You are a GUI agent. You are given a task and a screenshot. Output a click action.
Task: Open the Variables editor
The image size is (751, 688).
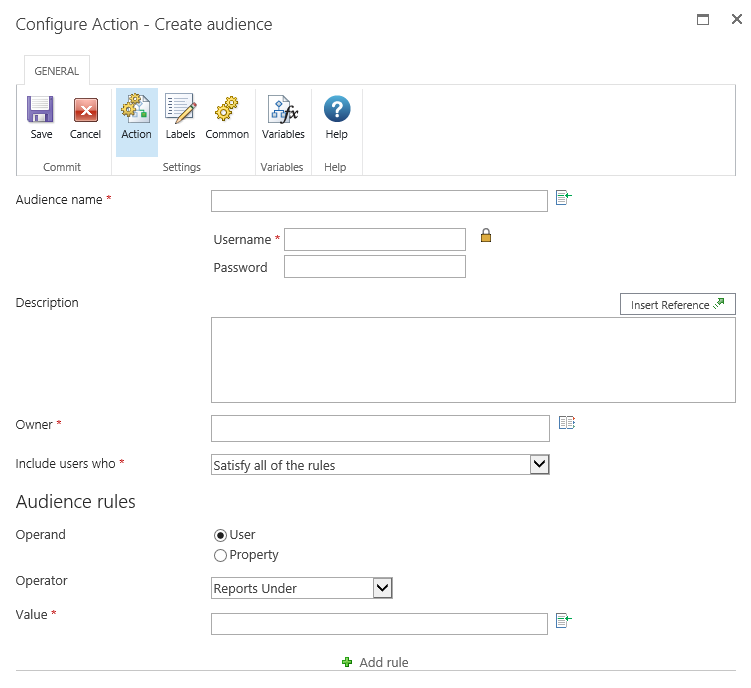pos(283,117)
